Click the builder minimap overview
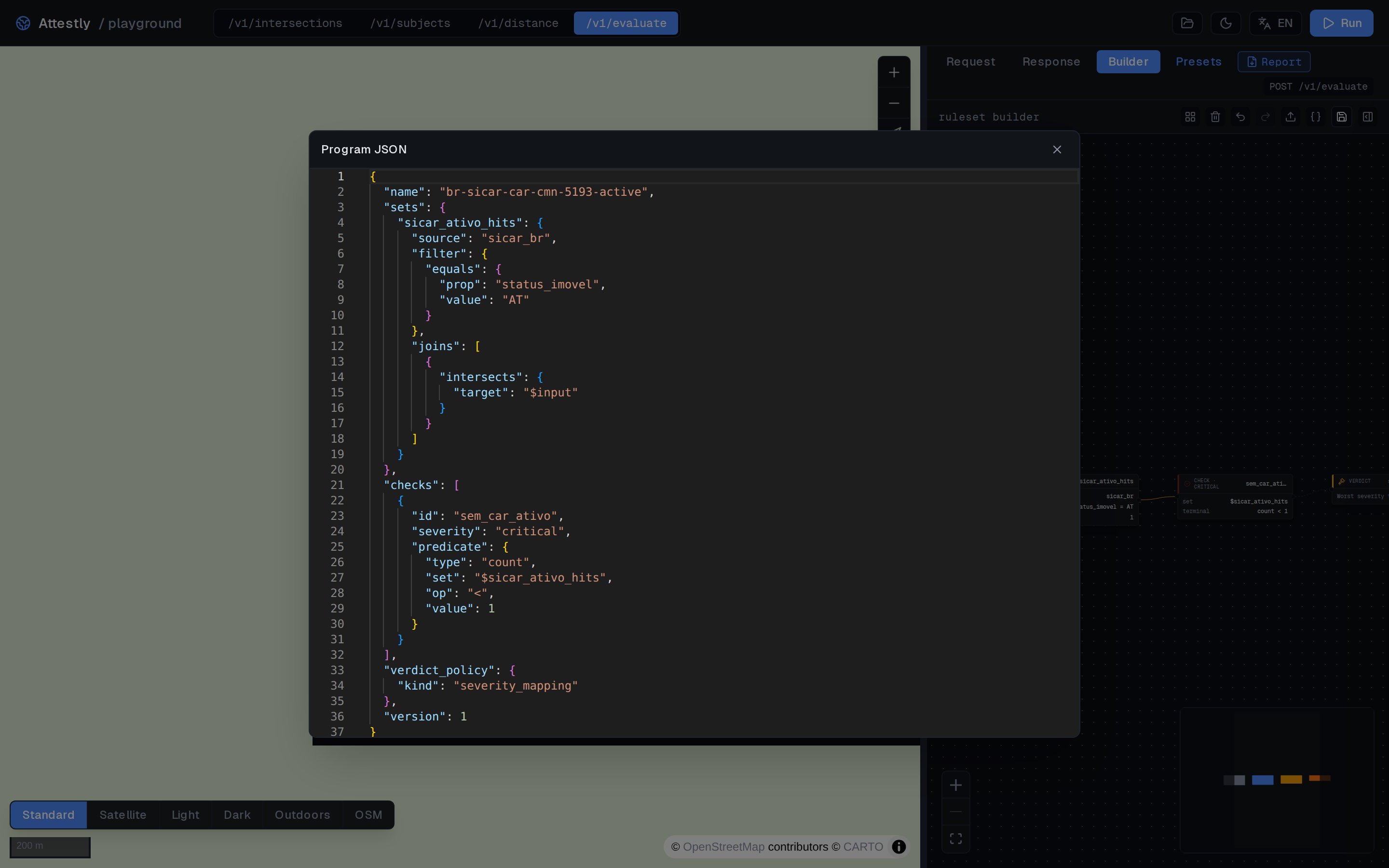The height and width of the screenshot is (868, 1389). pos(1277,780)
